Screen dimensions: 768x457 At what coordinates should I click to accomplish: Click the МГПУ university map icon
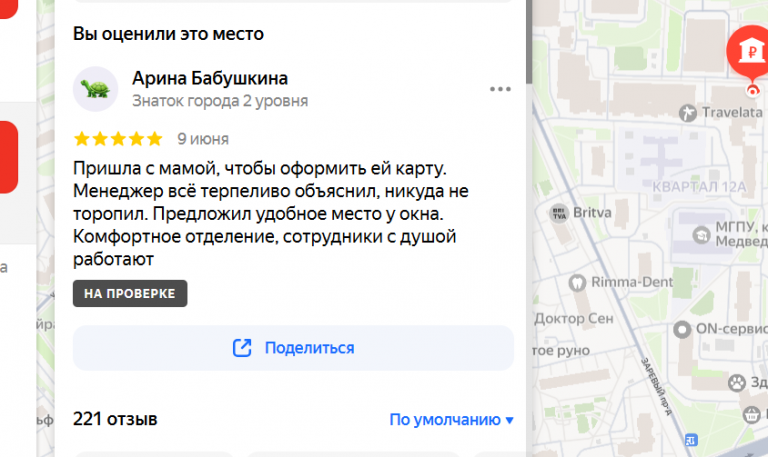point(701,235)
